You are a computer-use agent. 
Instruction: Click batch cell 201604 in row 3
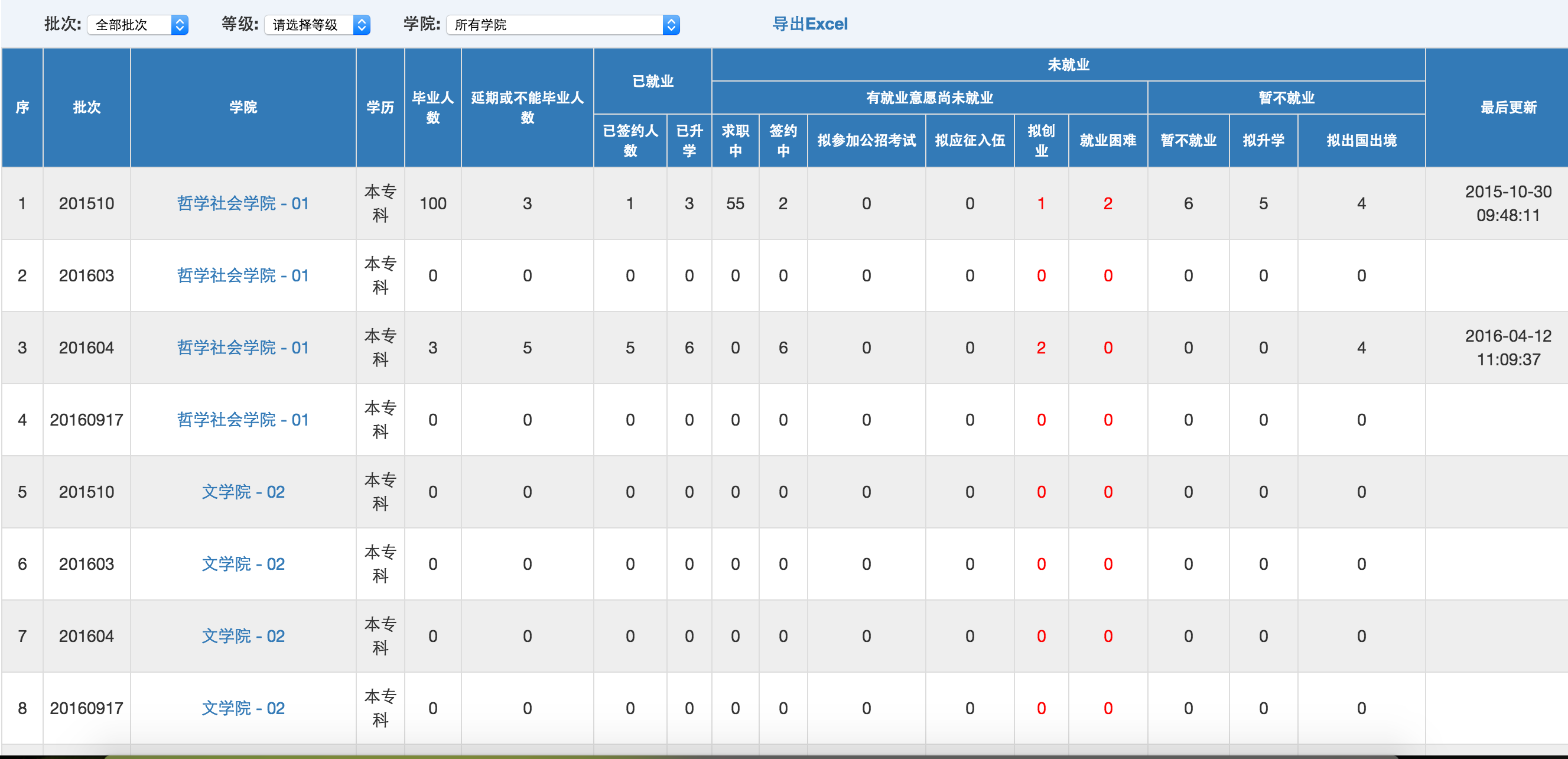click(x=86, y=348)
